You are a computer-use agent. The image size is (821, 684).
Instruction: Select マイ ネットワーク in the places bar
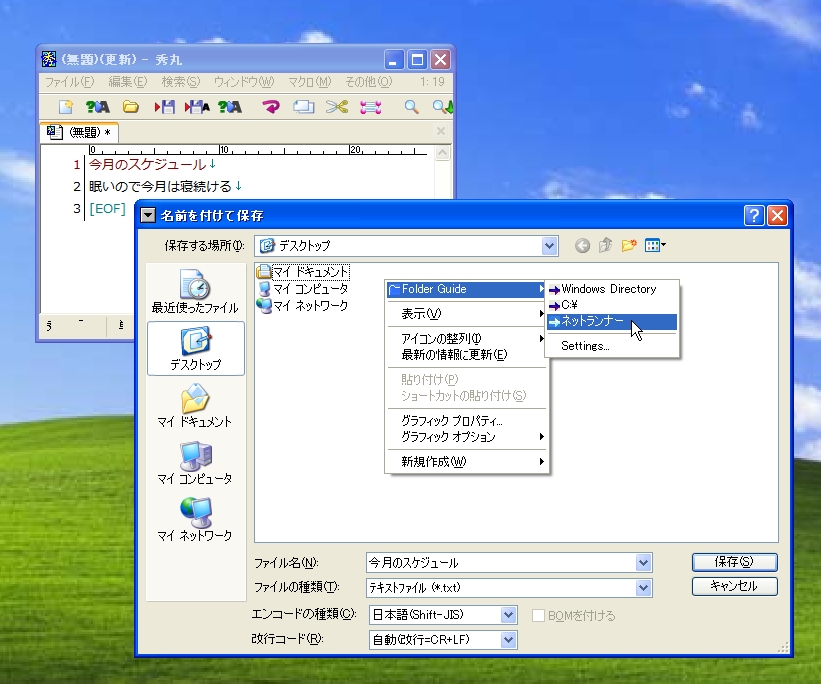coord(195,520)
